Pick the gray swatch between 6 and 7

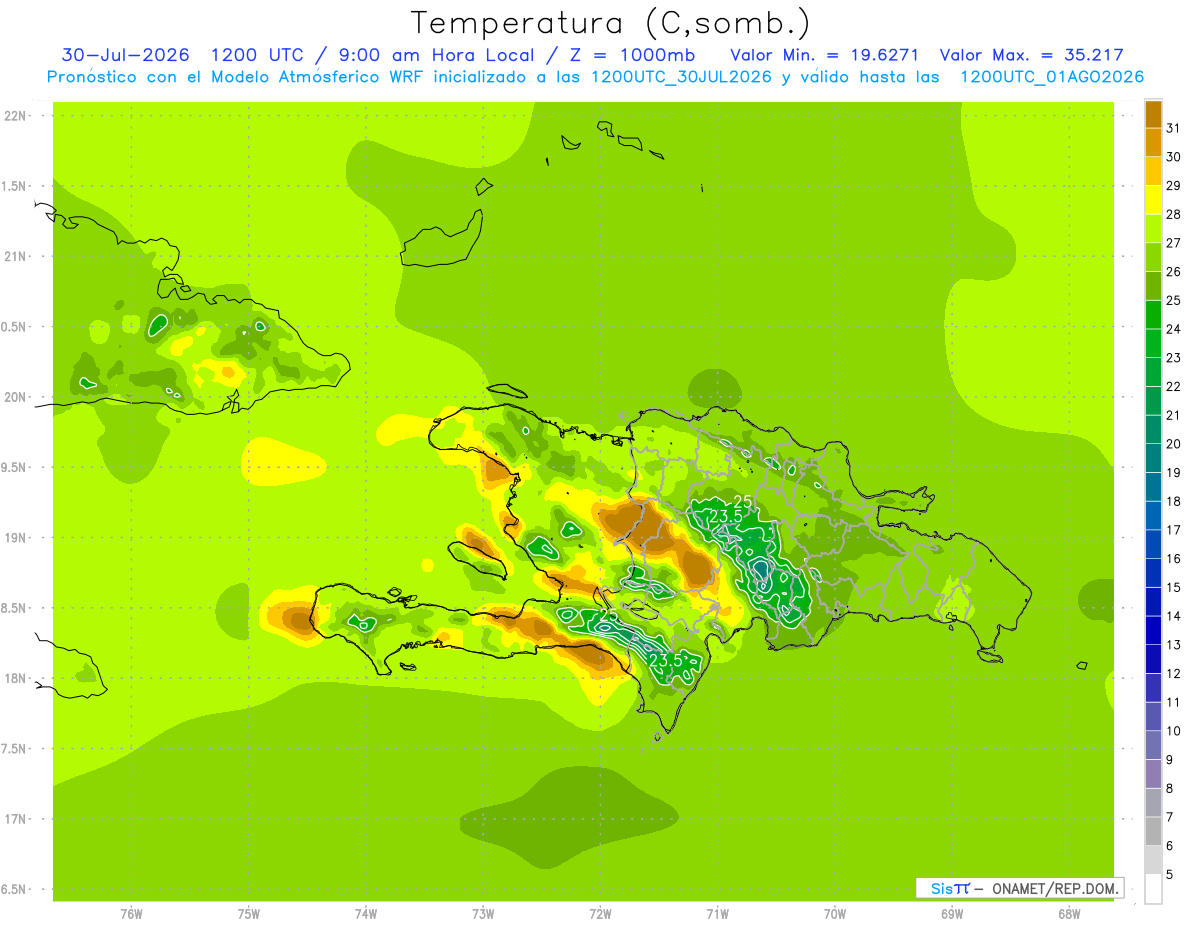pos(1153,832)
